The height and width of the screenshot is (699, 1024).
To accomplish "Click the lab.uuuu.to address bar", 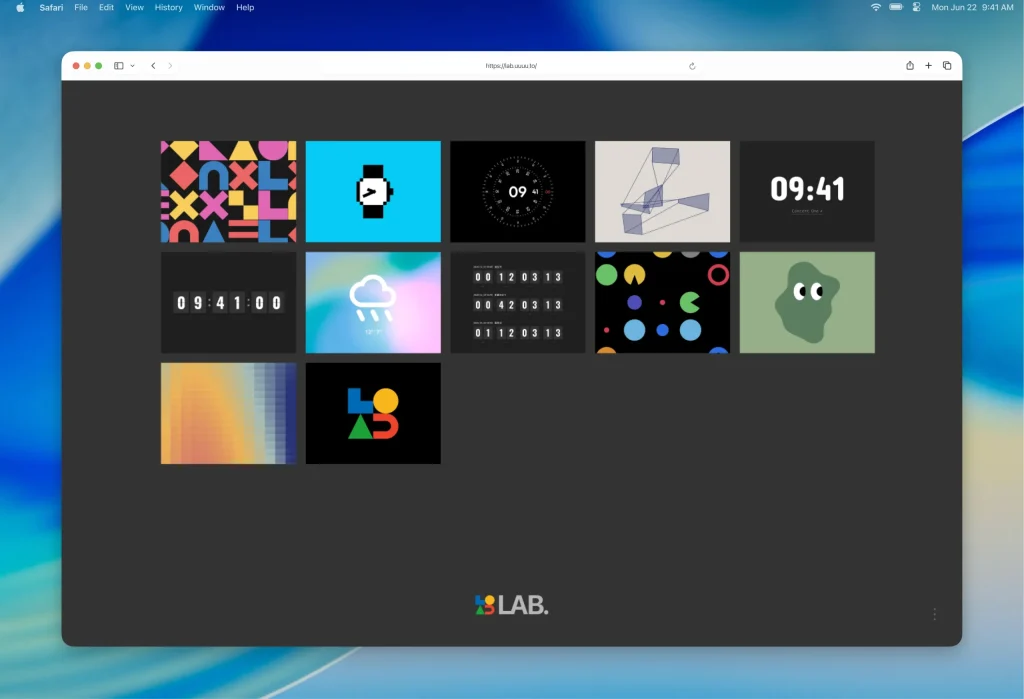I will click(512, 66).
